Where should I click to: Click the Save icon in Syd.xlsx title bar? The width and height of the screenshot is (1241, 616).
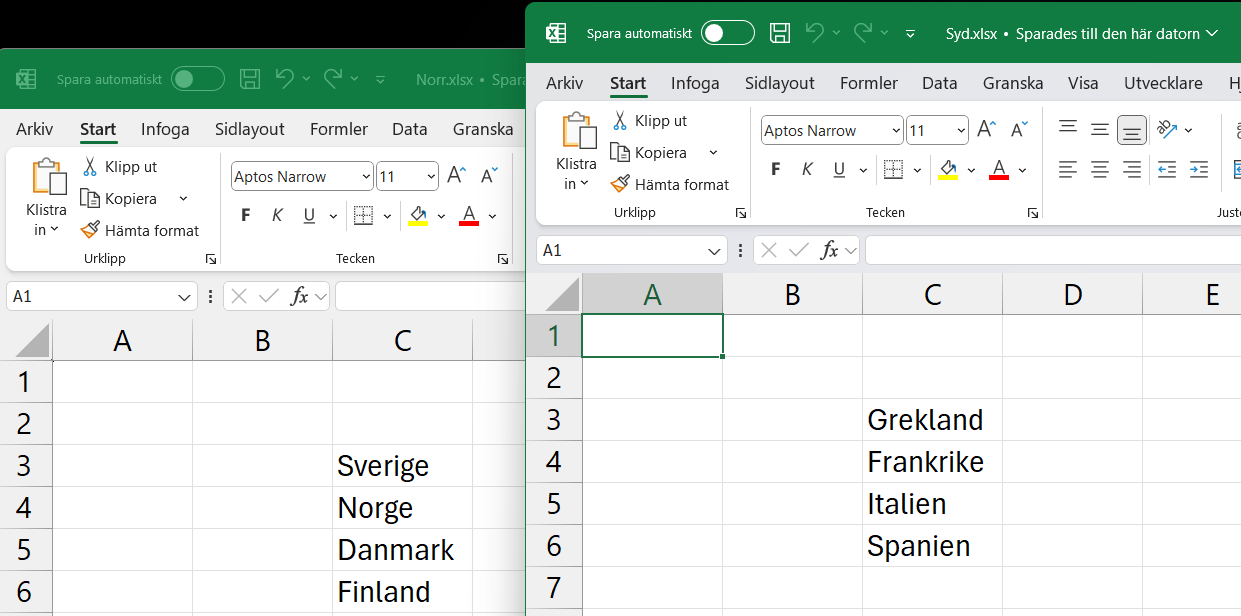tap(779, 33)
